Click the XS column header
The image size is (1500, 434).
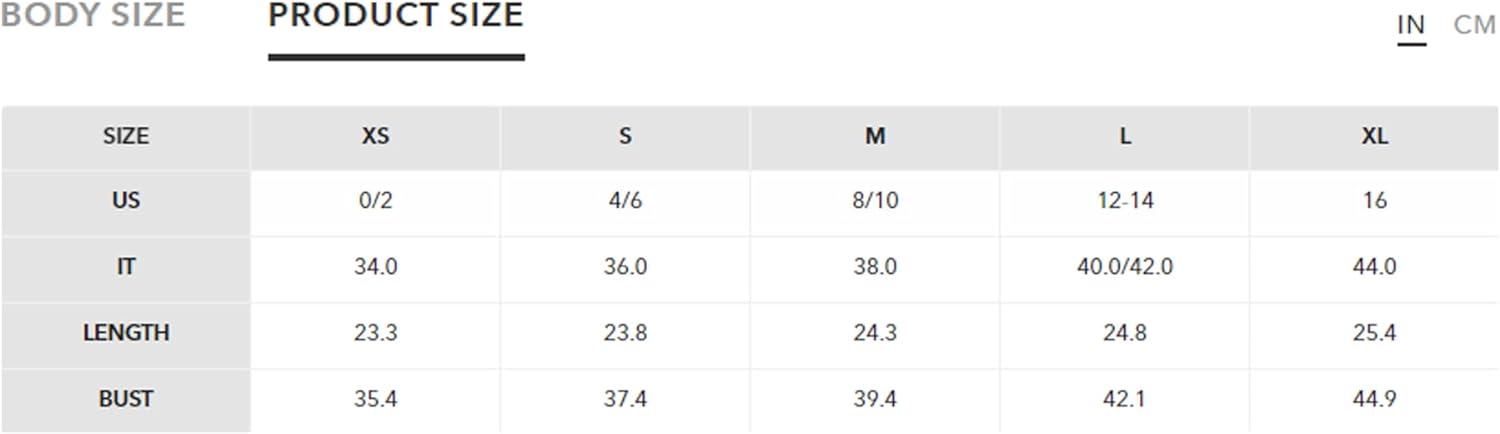(375, 137)
